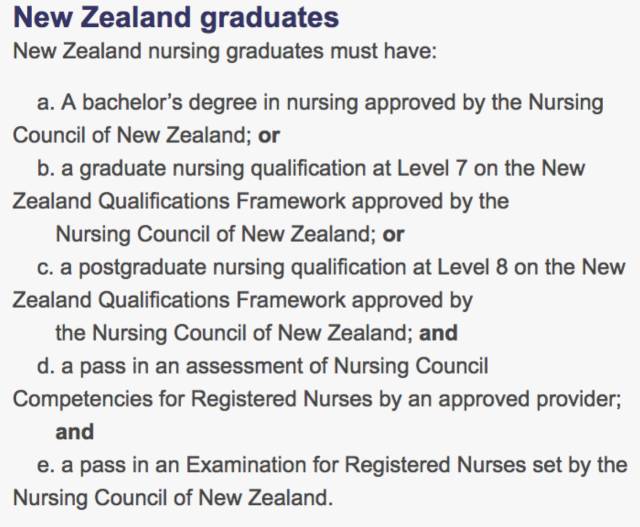Click the bold 'and' ending item c
Screen dimensions: 640x527
tap(438, 333)
